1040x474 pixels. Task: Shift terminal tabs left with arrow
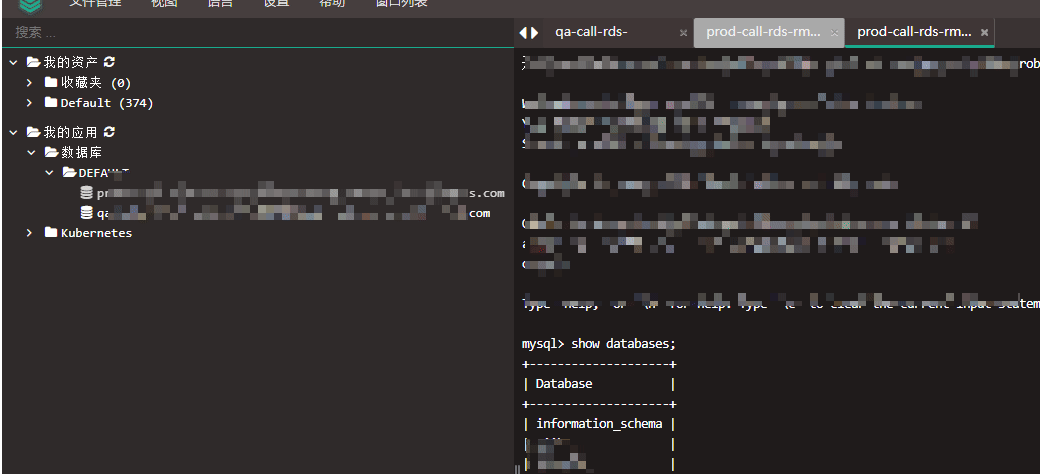point(523,32)
